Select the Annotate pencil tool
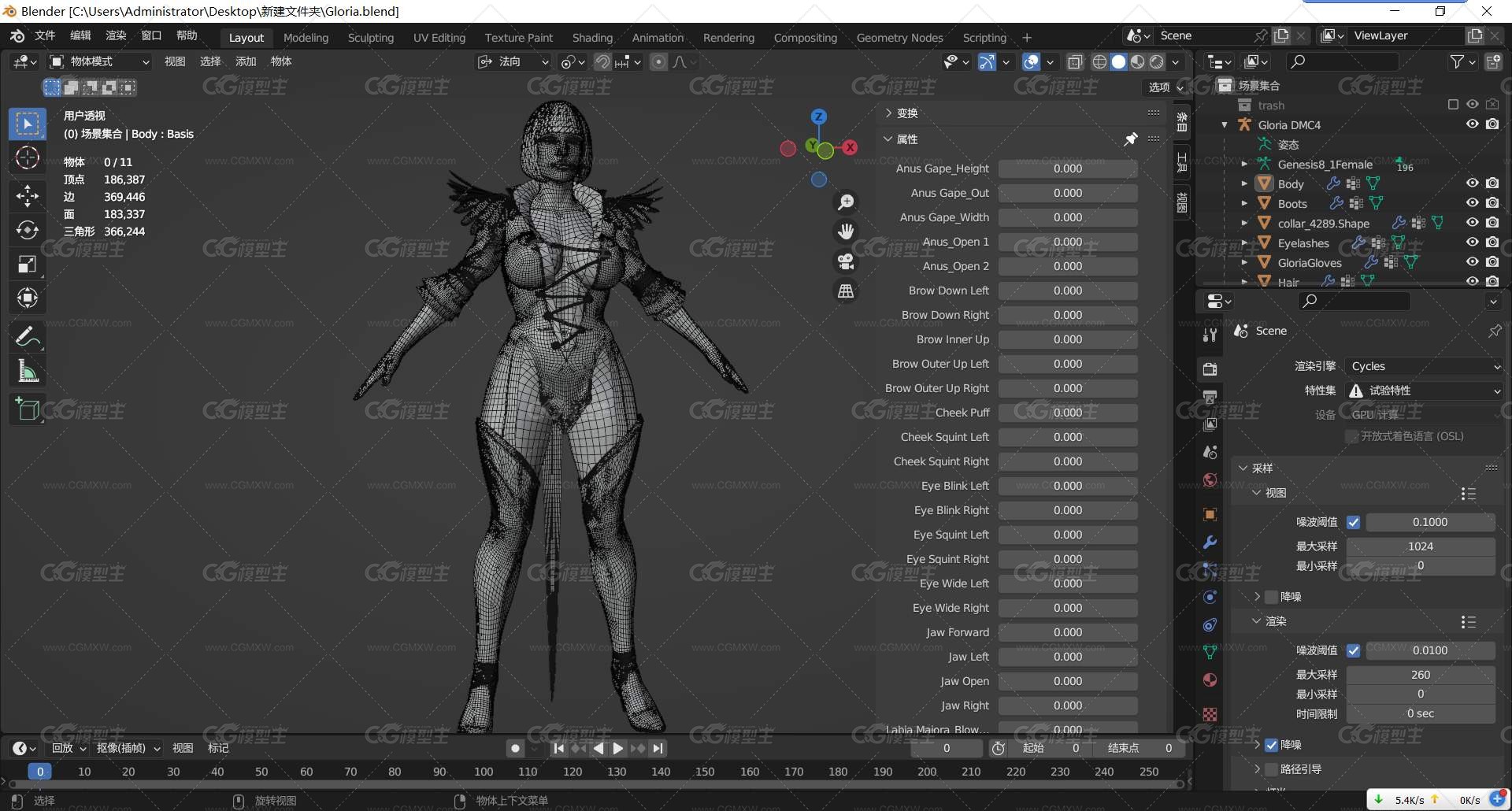This screenshot has width=1512, height=811. pyautogui.click(x=28, y=337)
